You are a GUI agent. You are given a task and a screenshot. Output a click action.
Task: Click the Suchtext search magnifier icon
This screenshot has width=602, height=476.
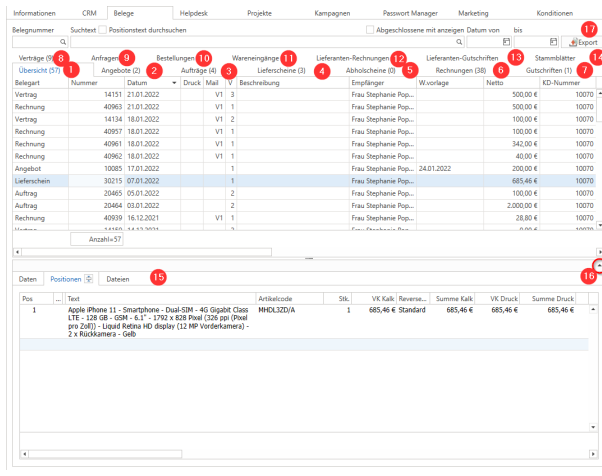(x=459, y=43)
